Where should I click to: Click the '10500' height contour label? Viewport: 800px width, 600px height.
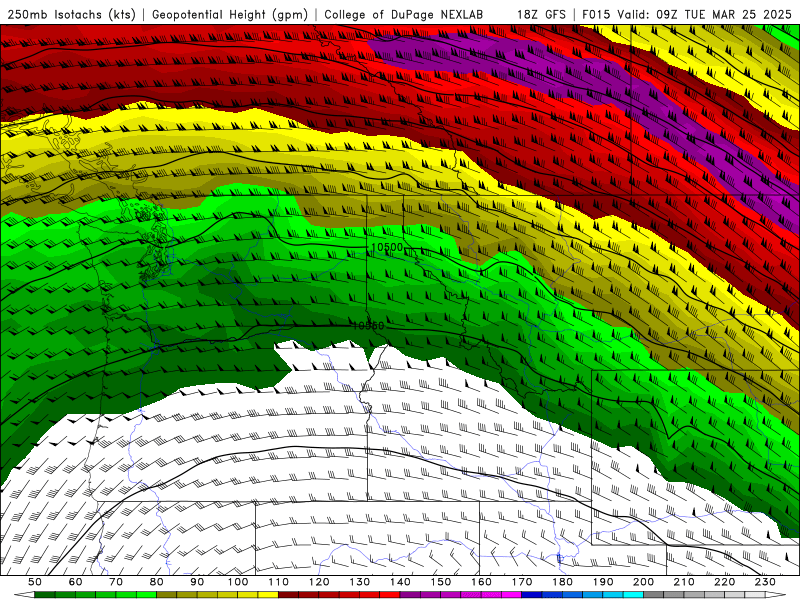(387, 247)
